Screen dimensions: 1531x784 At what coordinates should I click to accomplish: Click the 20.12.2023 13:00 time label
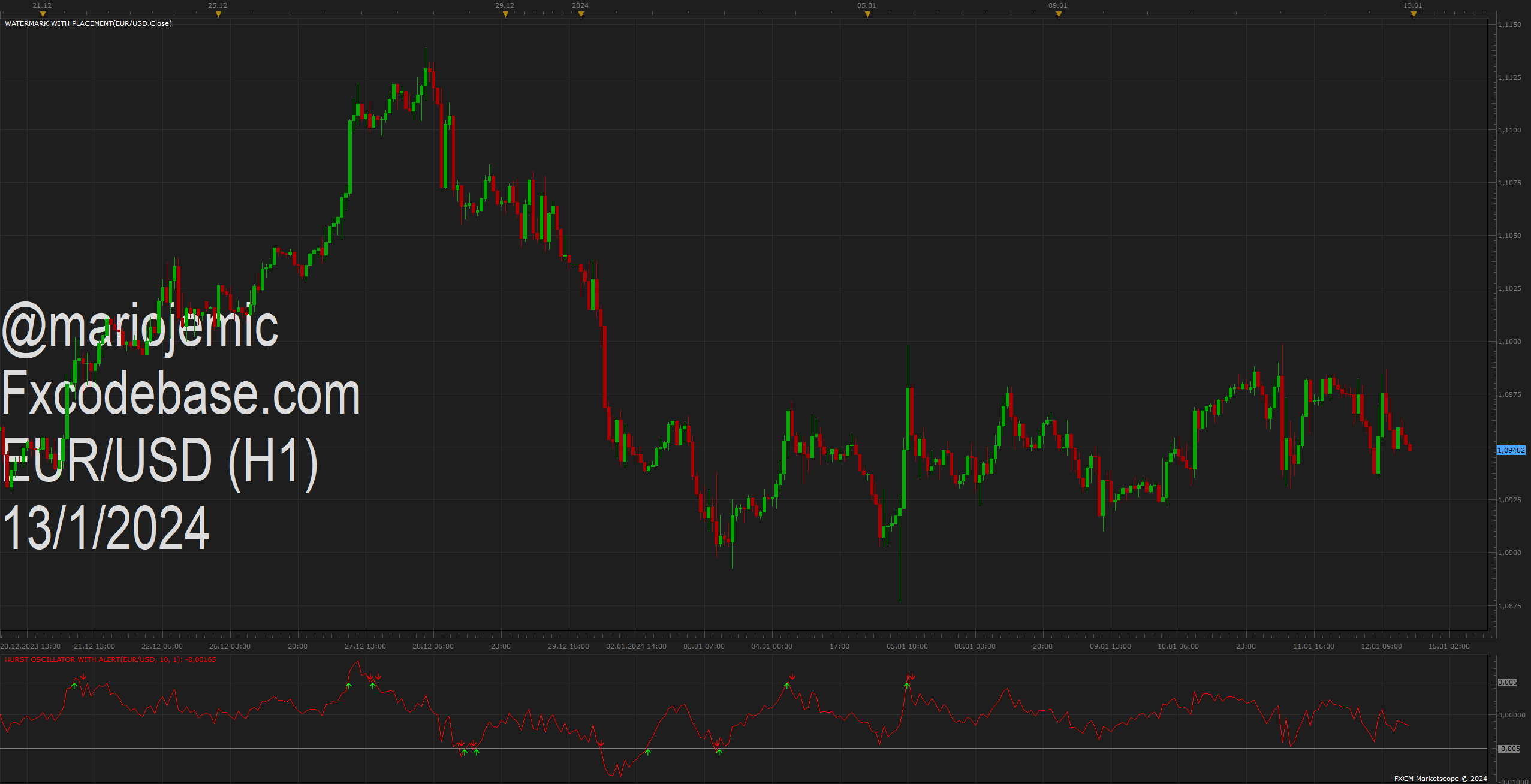(31, 646)
